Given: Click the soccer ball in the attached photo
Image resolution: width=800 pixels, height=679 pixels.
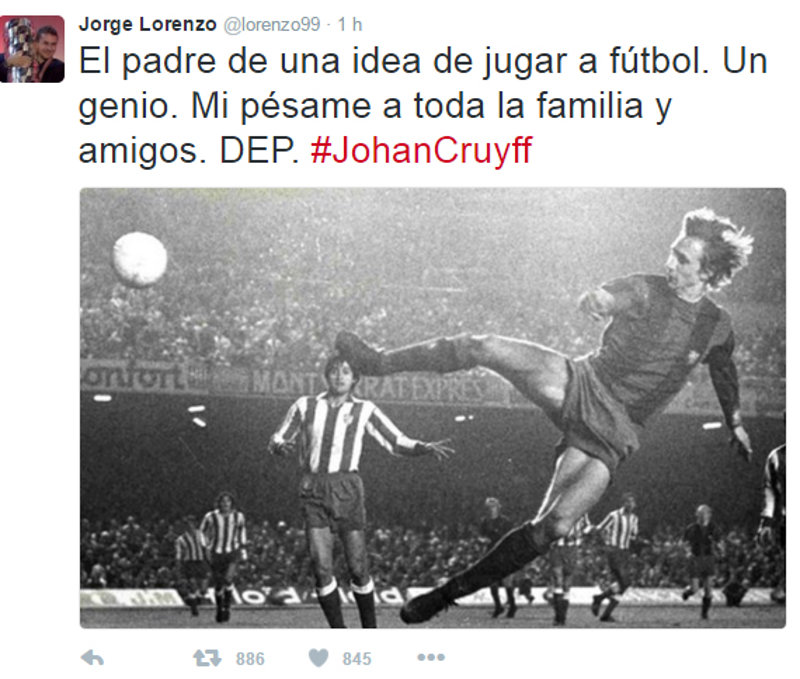Looking at the screenshot, I should tap(140, 259).
